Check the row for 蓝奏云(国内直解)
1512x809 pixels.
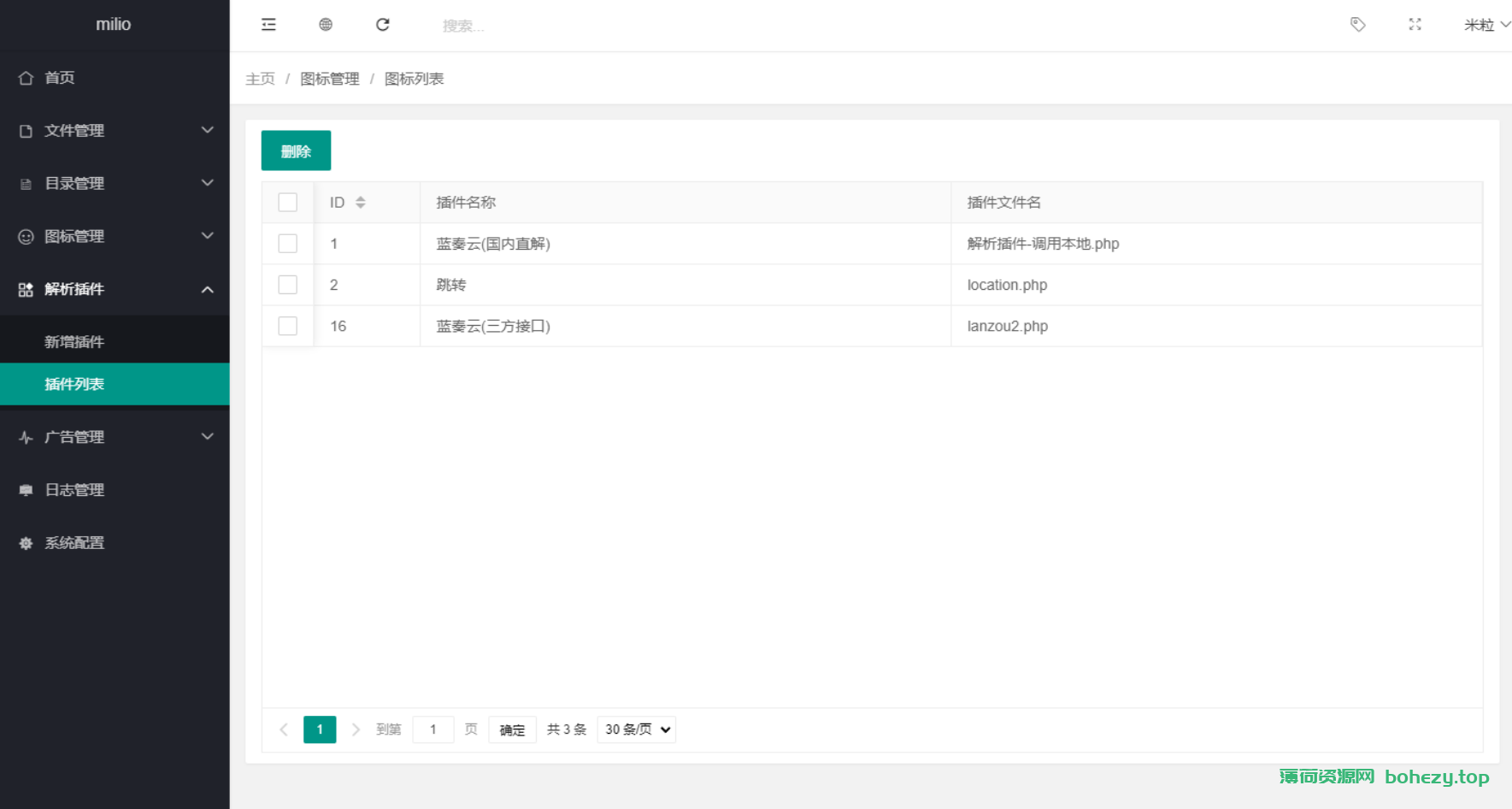[x=288, y=244]
